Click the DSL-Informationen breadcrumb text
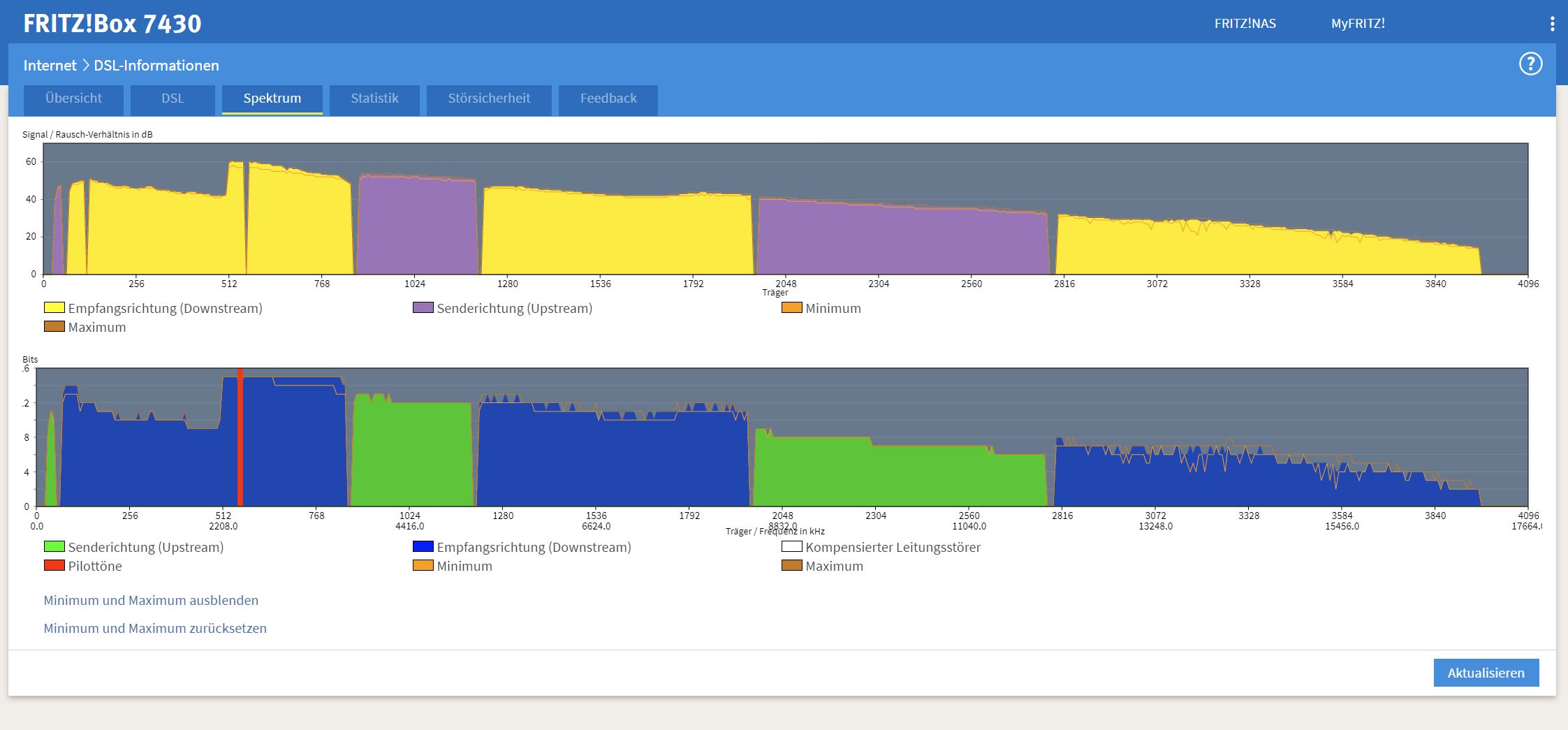This screenshot has width=1568, height=730. (x=156, y=65)
